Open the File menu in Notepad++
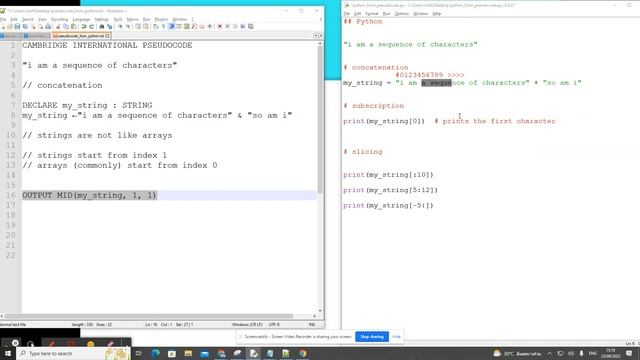The image size is (640, 360). [x=3, y=19]
